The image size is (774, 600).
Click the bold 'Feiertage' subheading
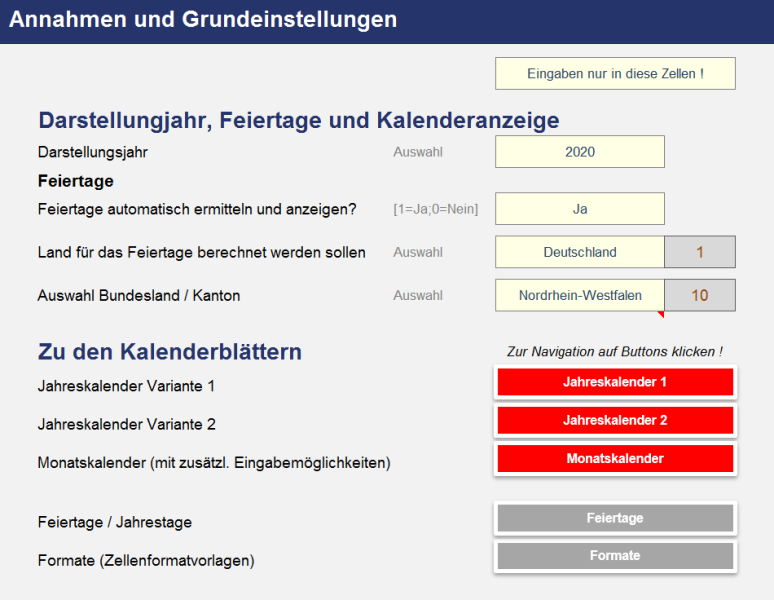(76, 181)
